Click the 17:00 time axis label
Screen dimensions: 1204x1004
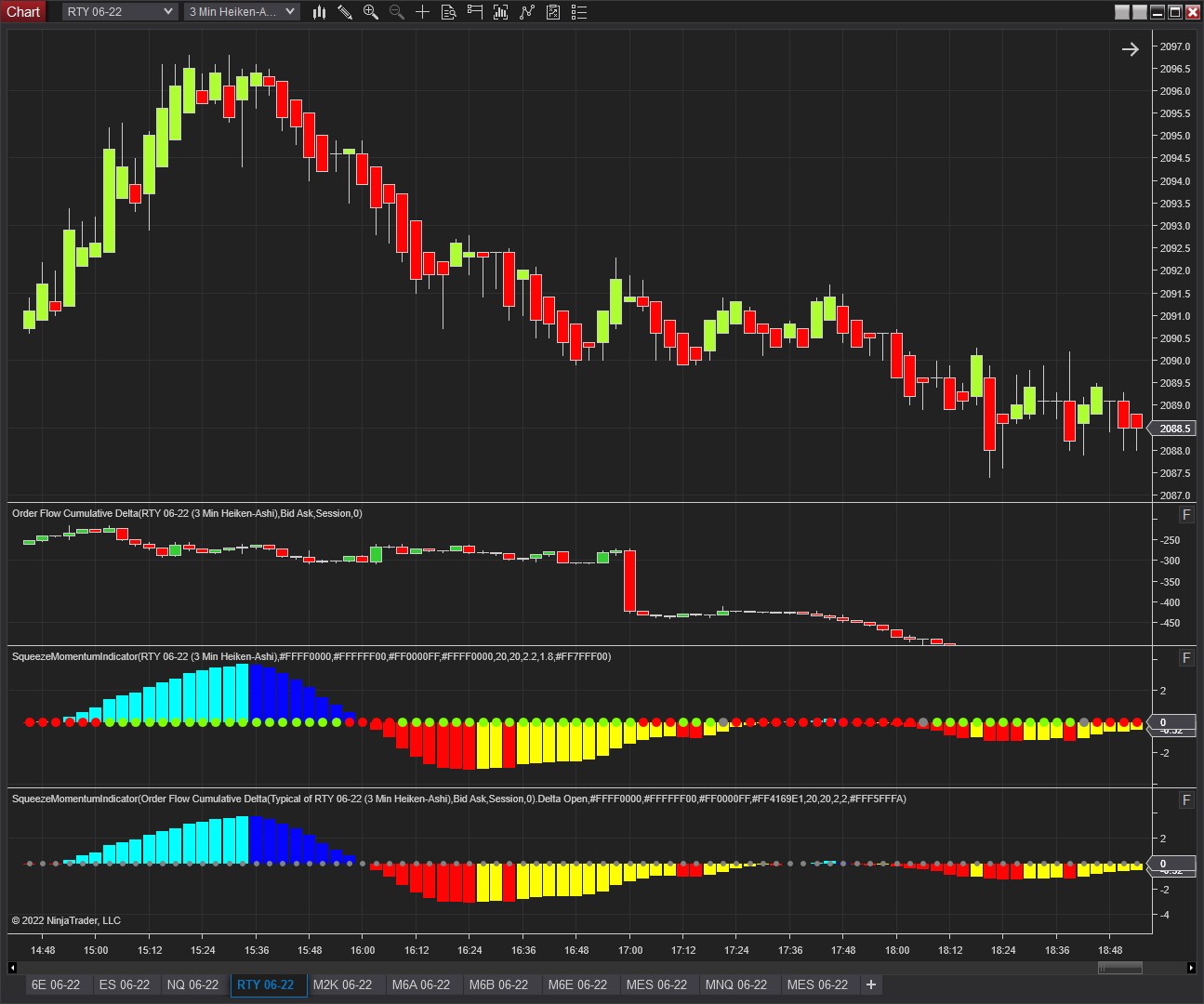coord(630,950)
